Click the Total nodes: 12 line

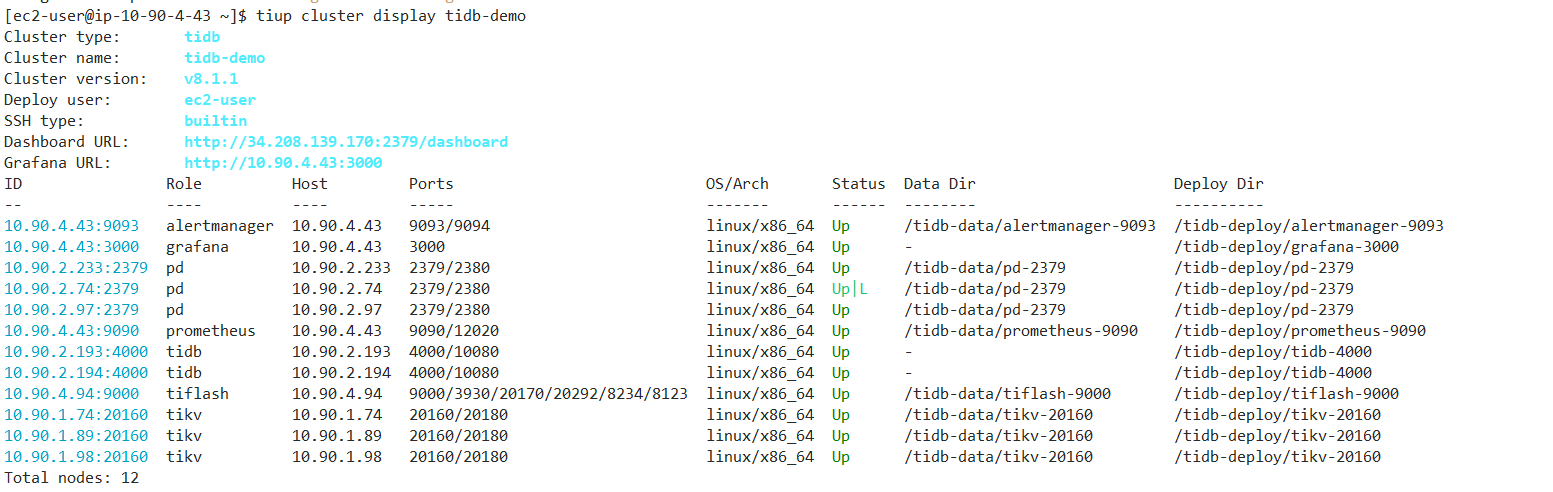tap(72, 478)
